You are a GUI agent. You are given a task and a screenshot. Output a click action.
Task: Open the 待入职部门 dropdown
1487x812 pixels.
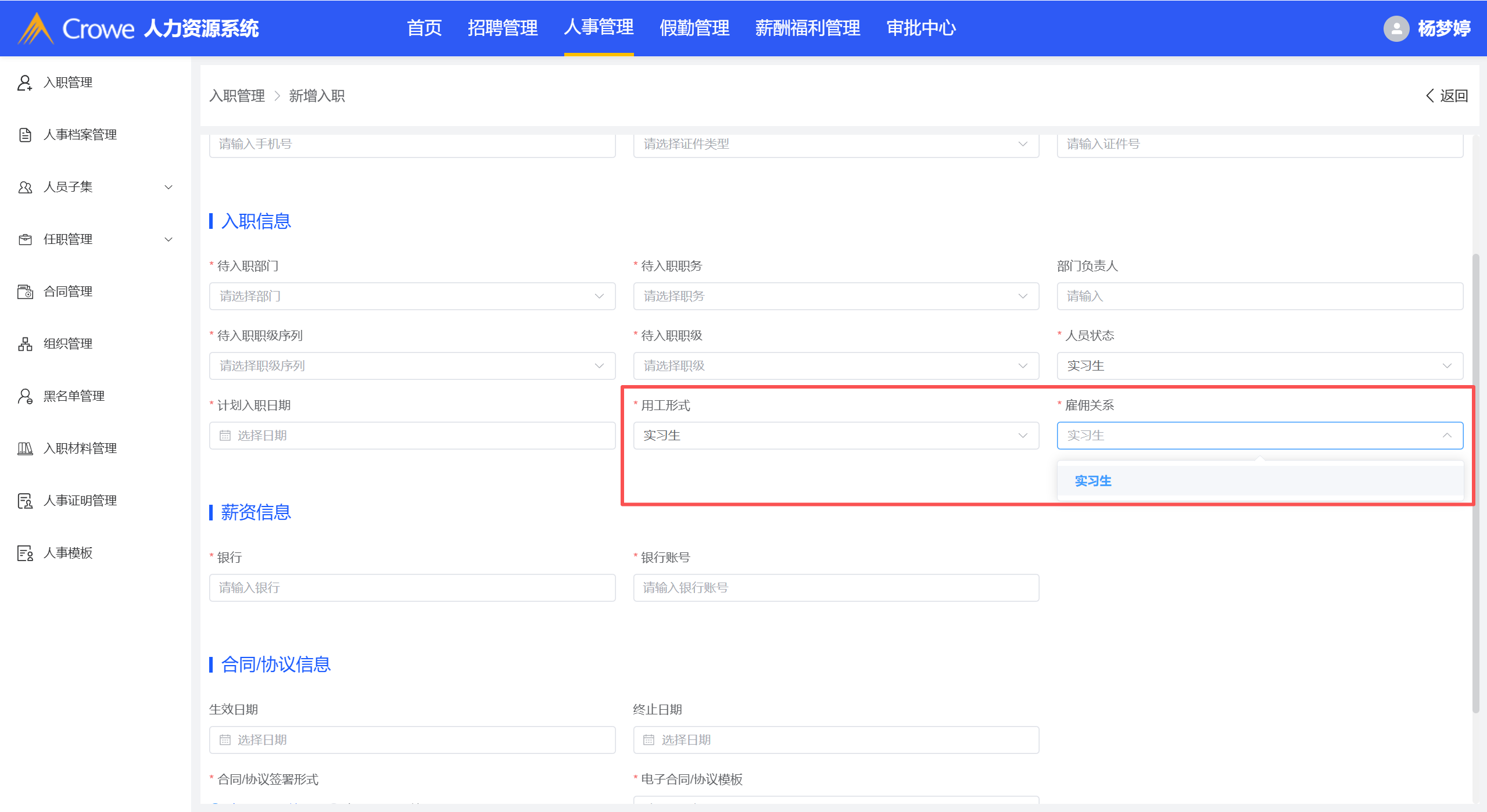pyautogui.click(x=411, y=296)
